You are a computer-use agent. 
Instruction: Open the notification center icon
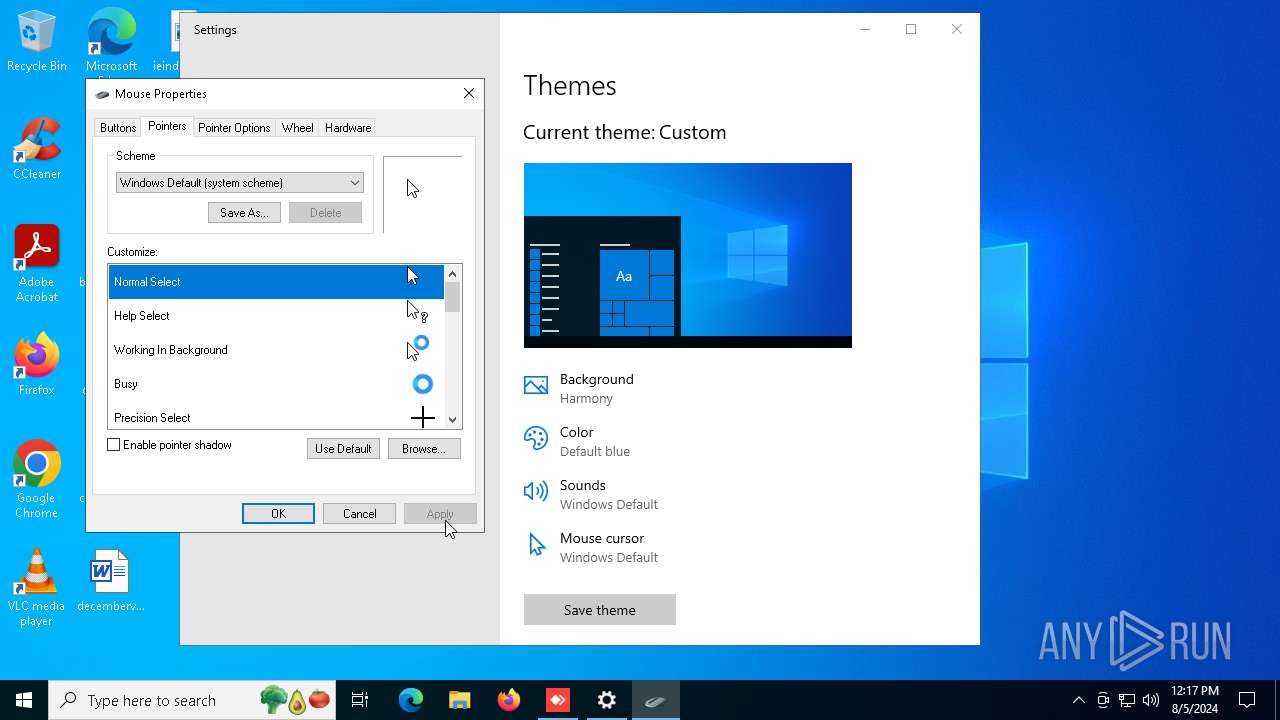pyautogui.click(x=1247, y=700)
